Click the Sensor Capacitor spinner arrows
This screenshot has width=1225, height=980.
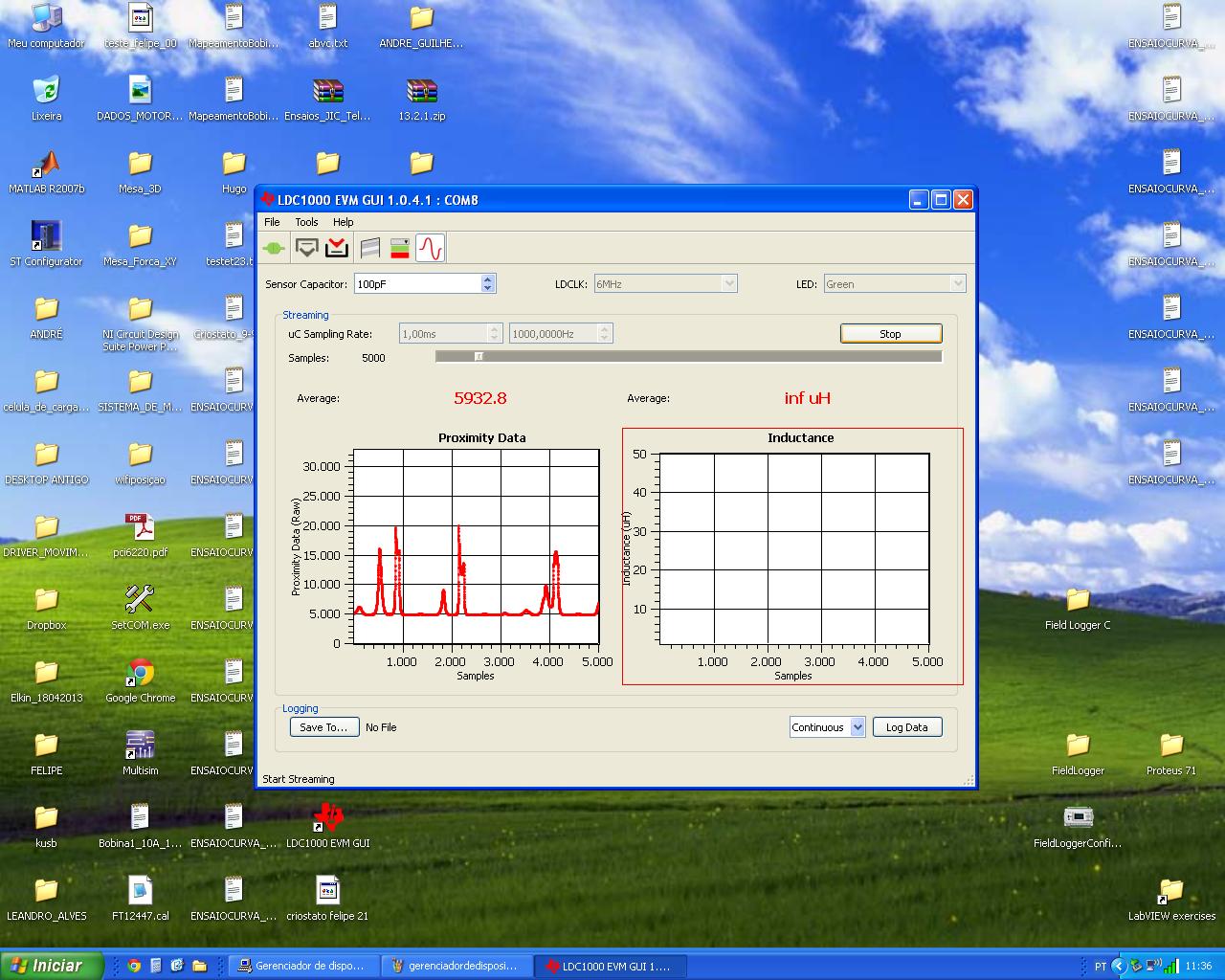tap(488, 283)
